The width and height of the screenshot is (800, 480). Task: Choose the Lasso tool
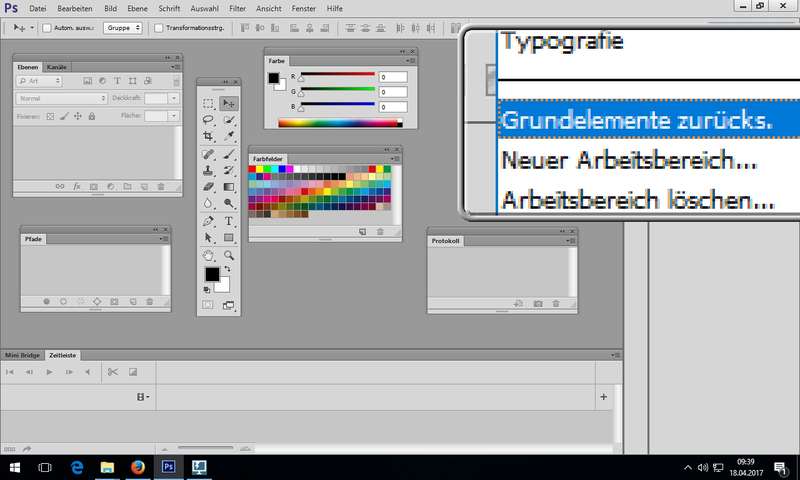(x=208, y=119)
